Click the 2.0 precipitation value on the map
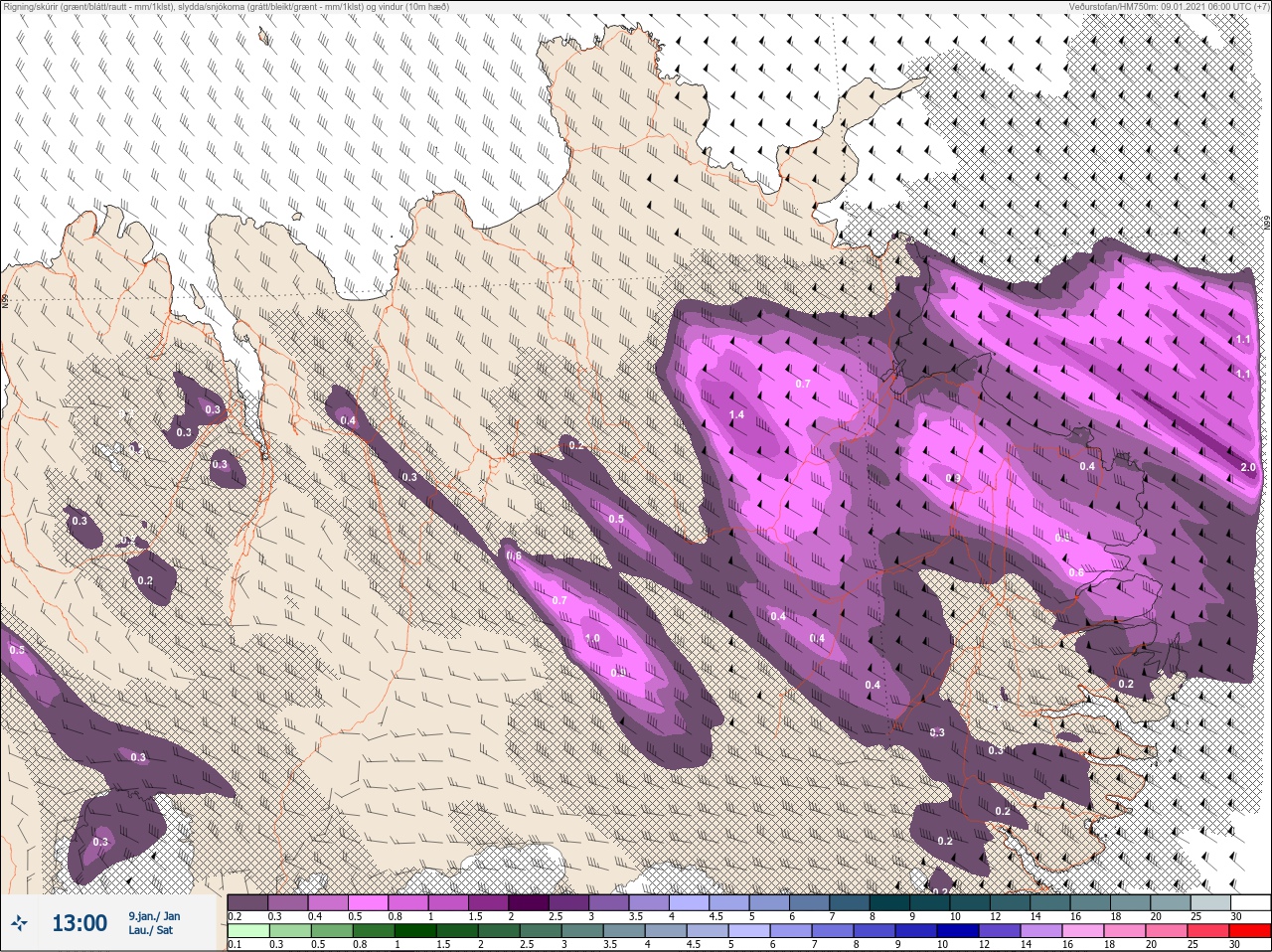 point(1248,467)
